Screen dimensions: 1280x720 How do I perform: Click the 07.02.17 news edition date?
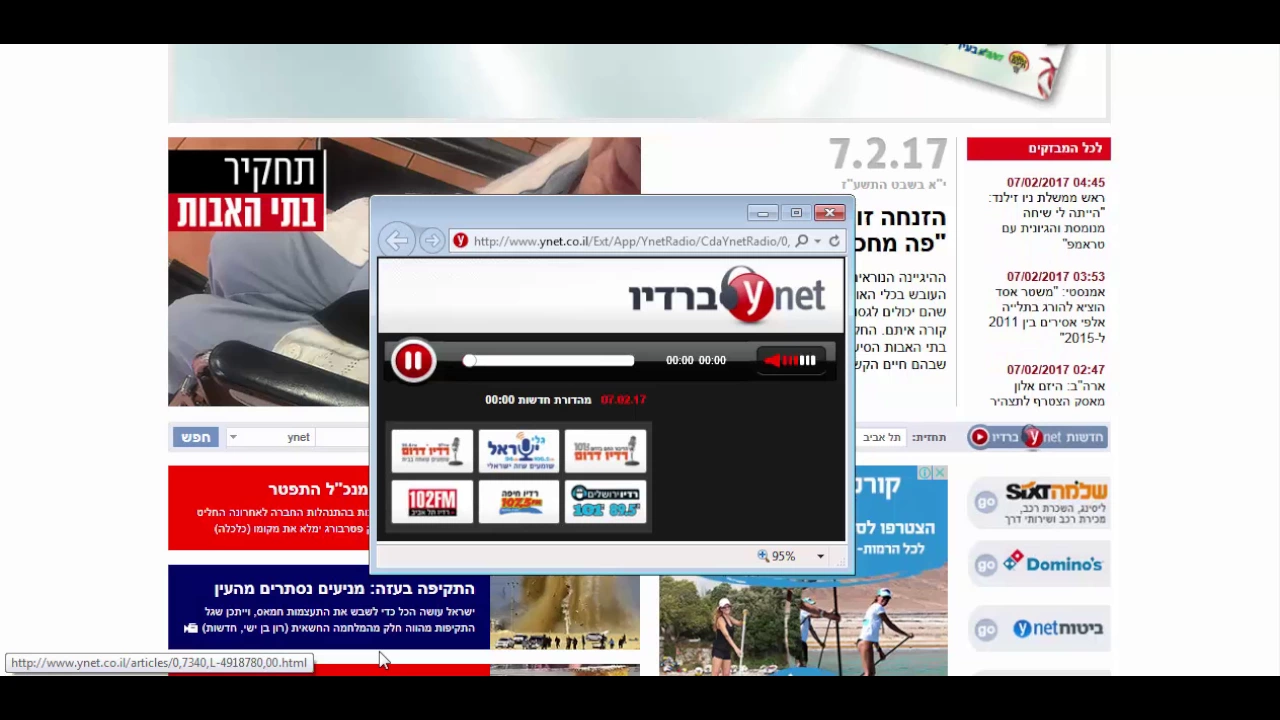pyautogui.click(x=623, y=400)
